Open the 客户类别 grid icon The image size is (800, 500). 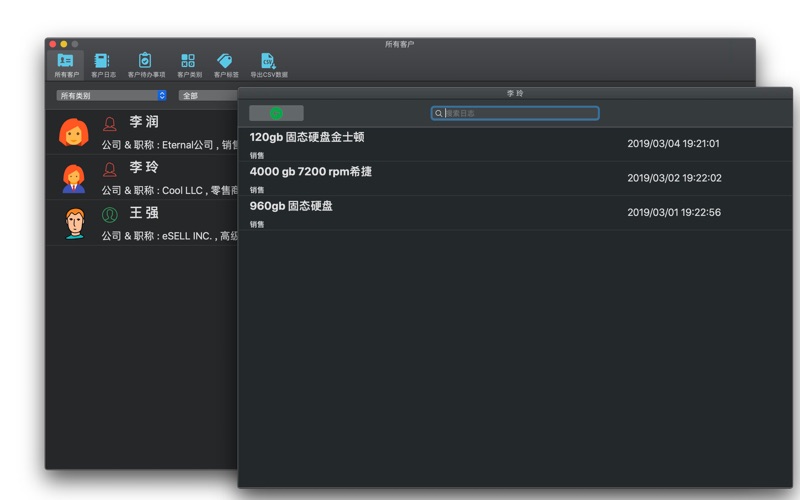(189, 61)
